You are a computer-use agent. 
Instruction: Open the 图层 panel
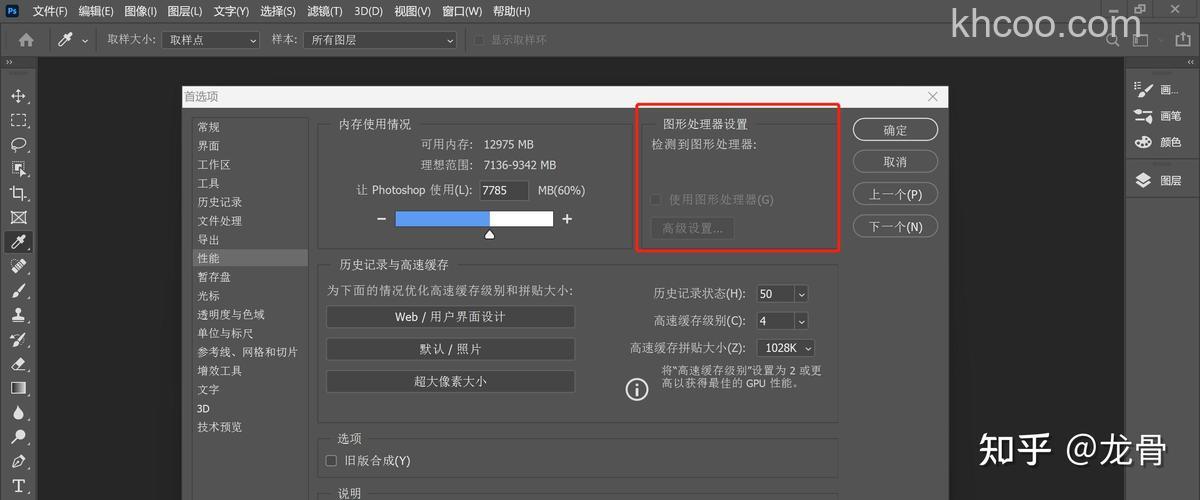(1158, 181)
